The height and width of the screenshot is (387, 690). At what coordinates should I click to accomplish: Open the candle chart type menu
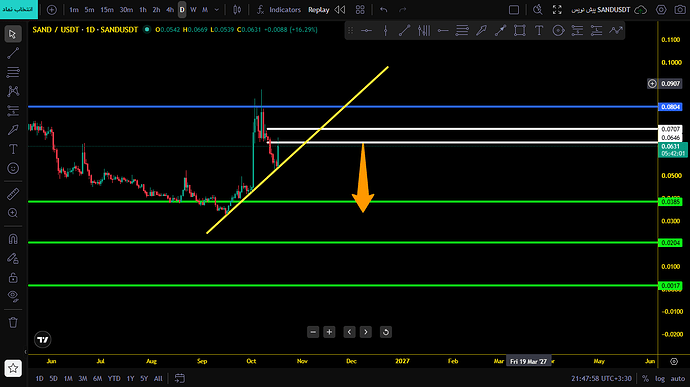coord(237,10)
